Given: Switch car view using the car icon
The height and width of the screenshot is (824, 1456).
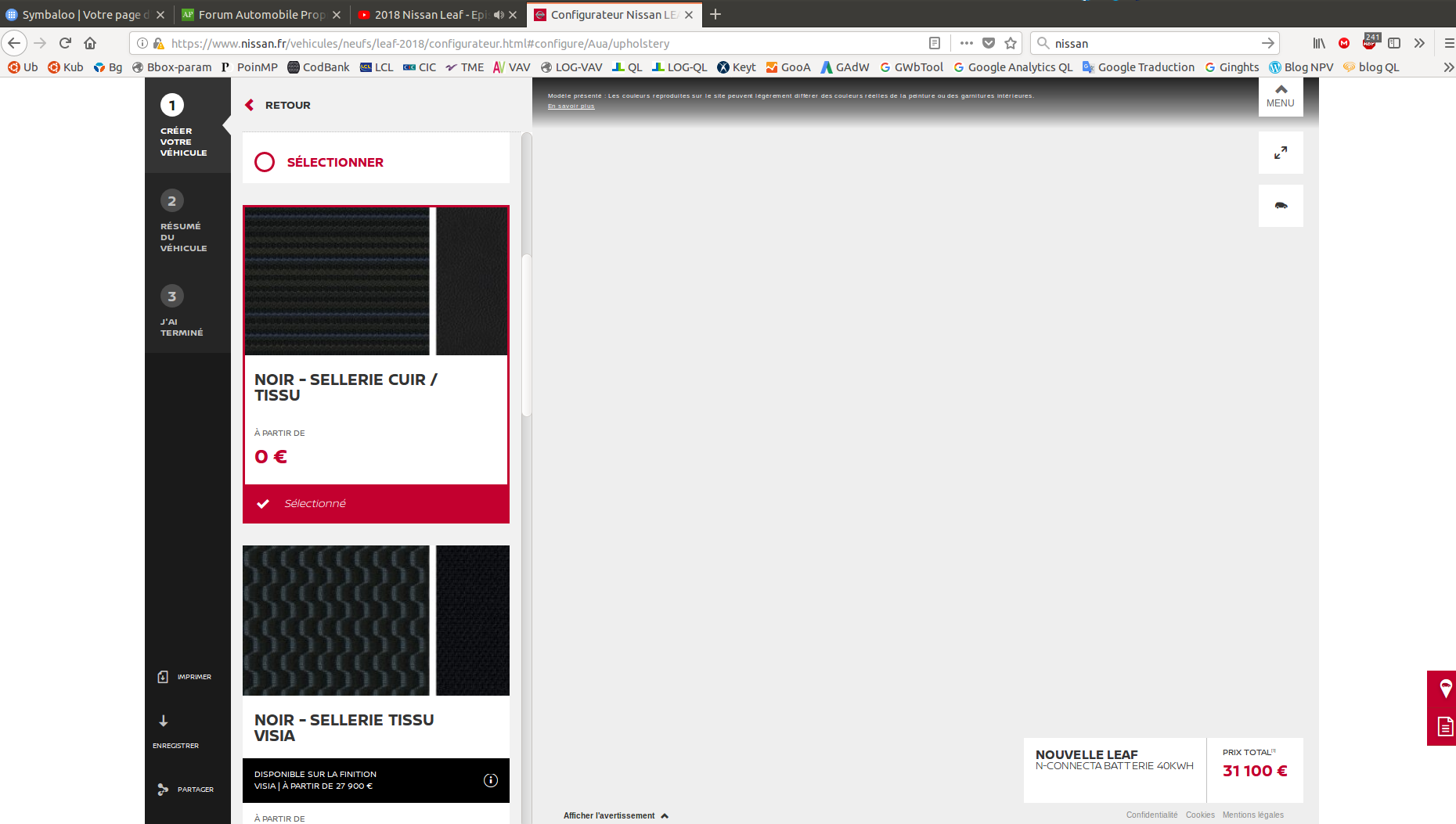Looking at the screenshot, I should point(1281,206).
